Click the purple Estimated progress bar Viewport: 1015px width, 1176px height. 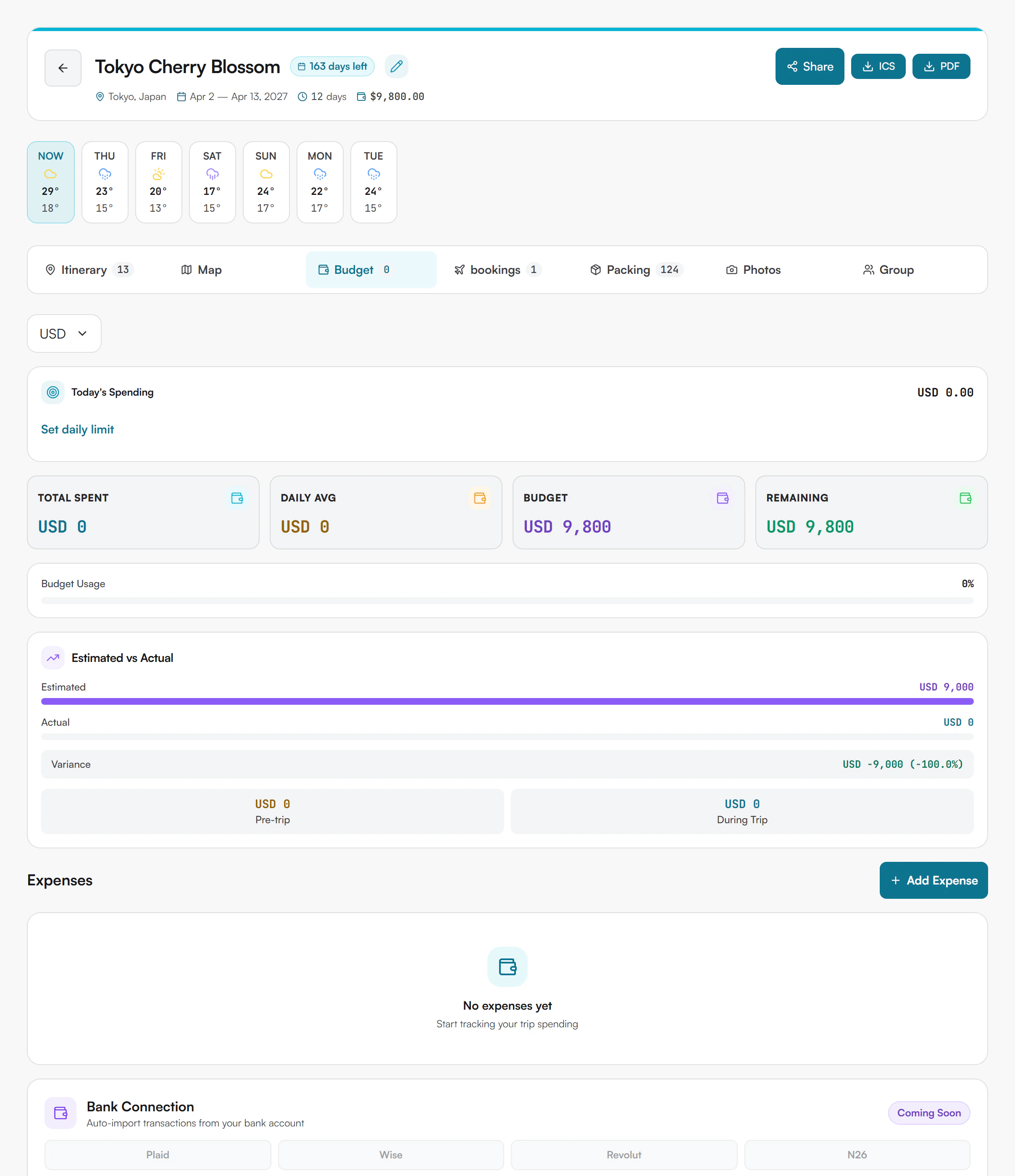[x=507, y=701]
